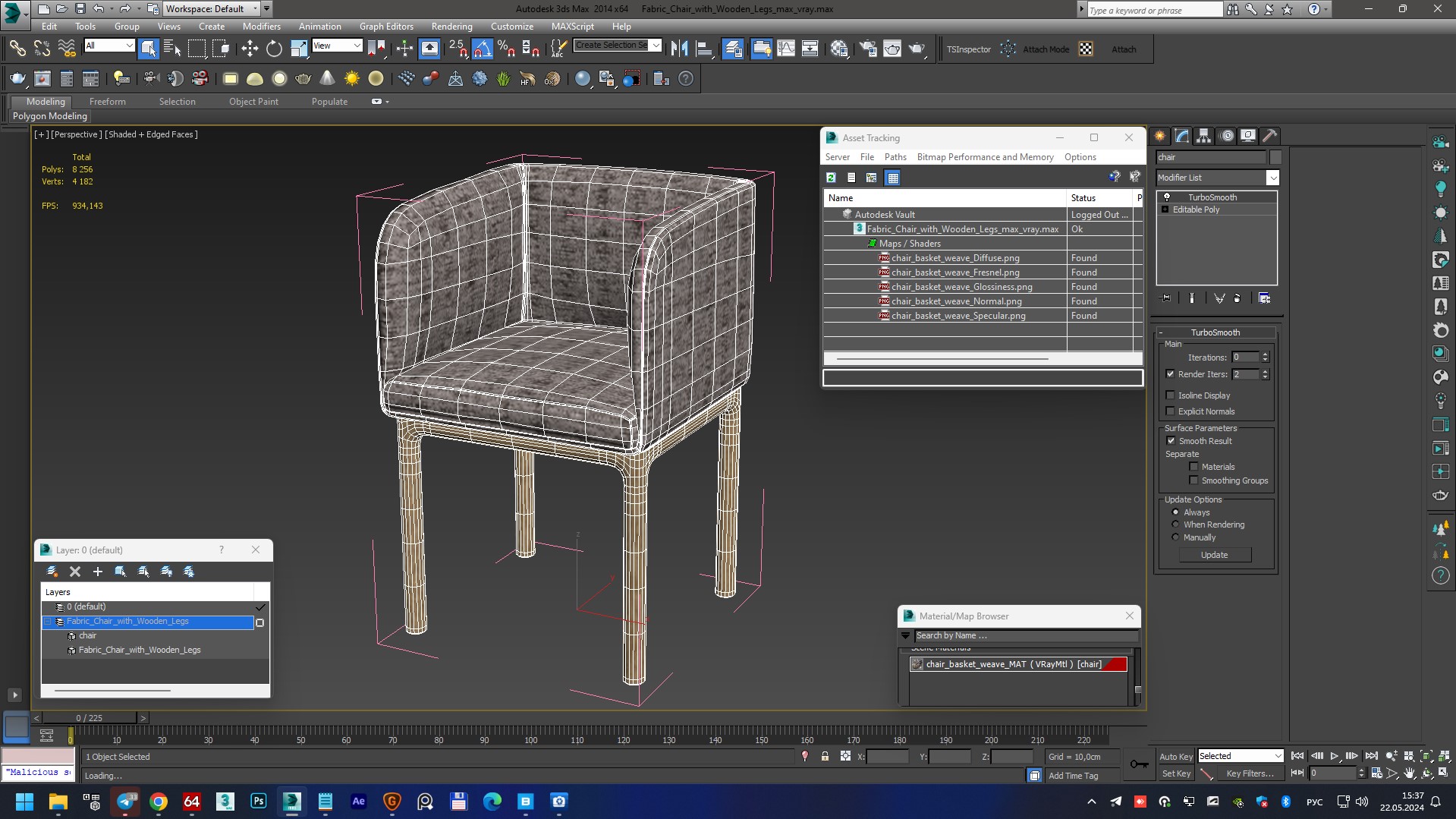The width and height of the screenshot is (1456, 819).
Task: Enable Separate by Smoothing Groups checkbox
Action: point(1193,480)
